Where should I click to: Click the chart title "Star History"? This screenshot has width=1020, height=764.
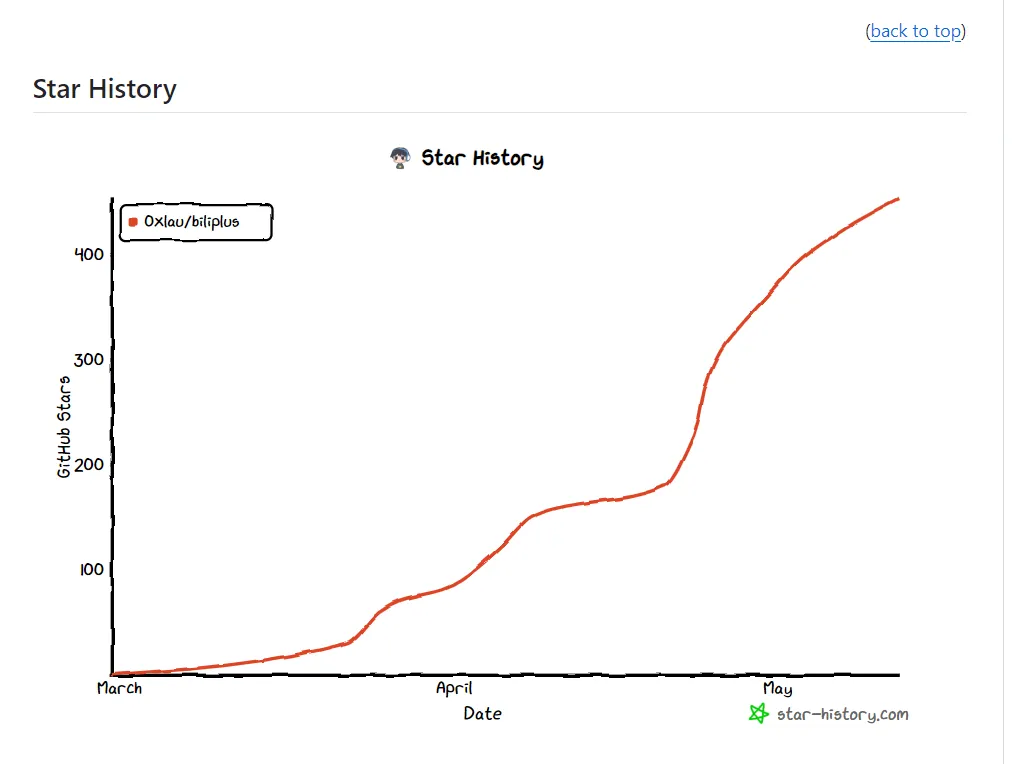482,158
